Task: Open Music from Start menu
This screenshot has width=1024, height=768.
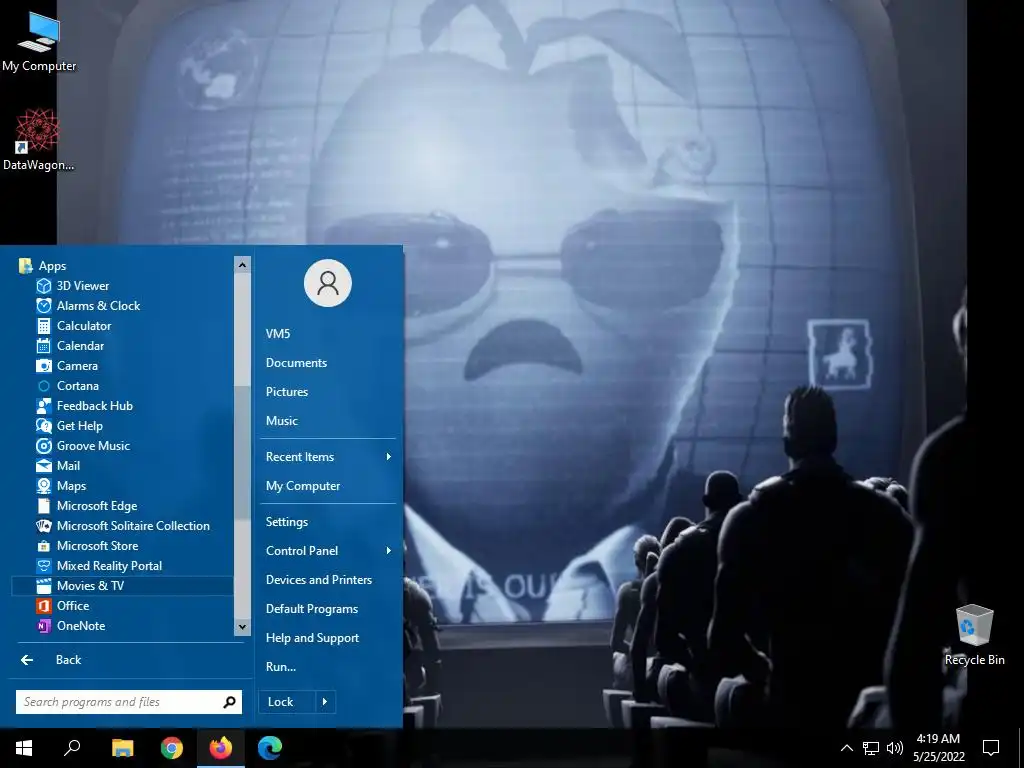Action: (x=281, y=421)
